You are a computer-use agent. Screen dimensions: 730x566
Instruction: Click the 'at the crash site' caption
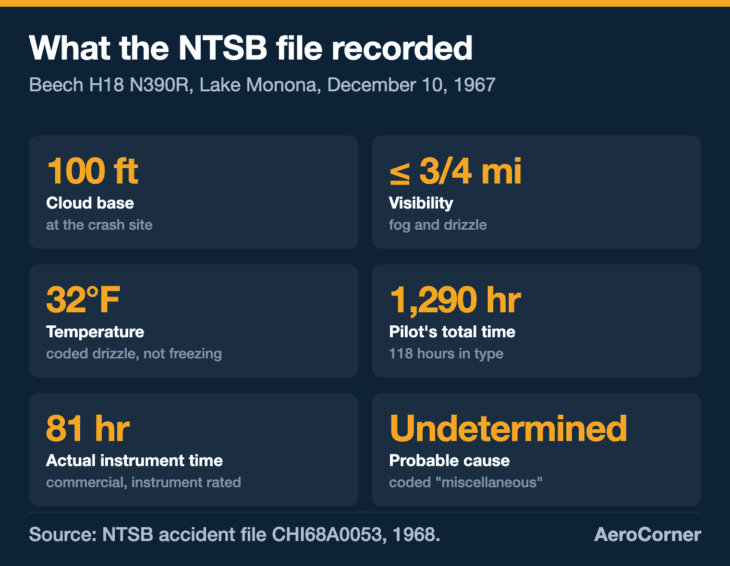99,225
